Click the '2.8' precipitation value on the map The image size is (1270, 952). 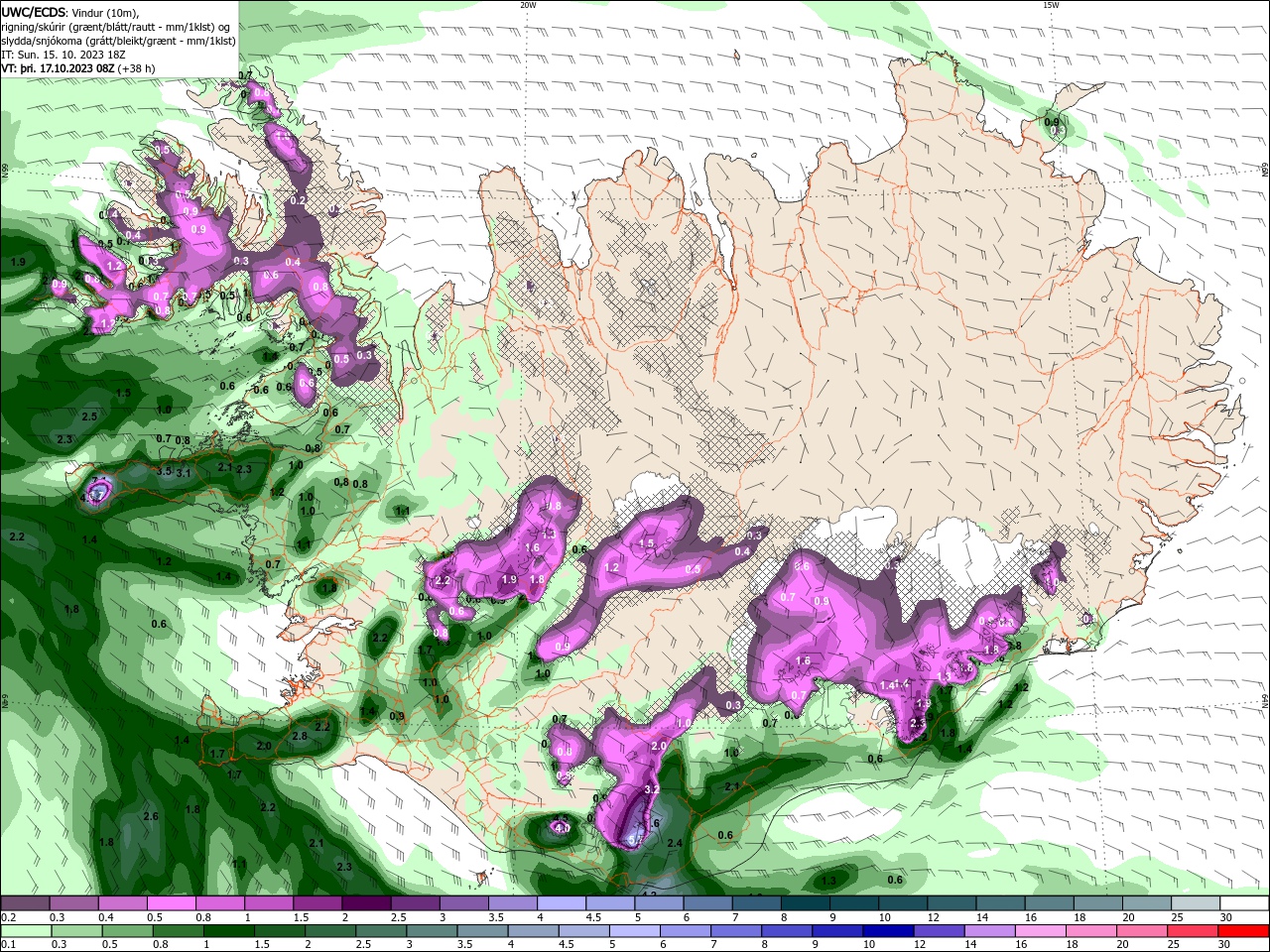point(300,736)
